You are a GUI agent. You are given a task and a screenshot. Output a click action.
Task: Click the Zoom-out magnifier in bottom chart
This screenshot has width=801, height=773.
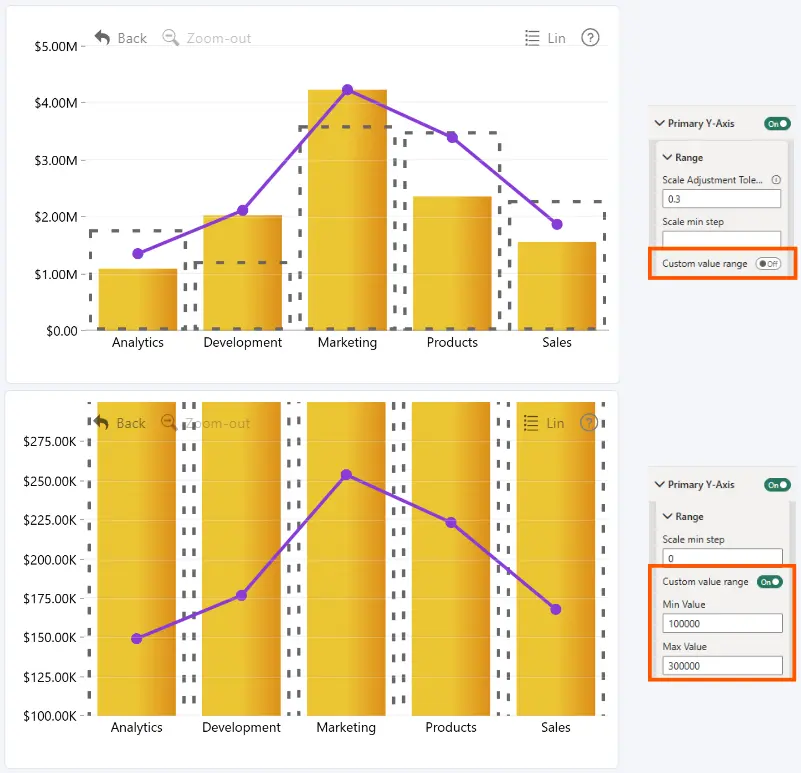(169, 423)
